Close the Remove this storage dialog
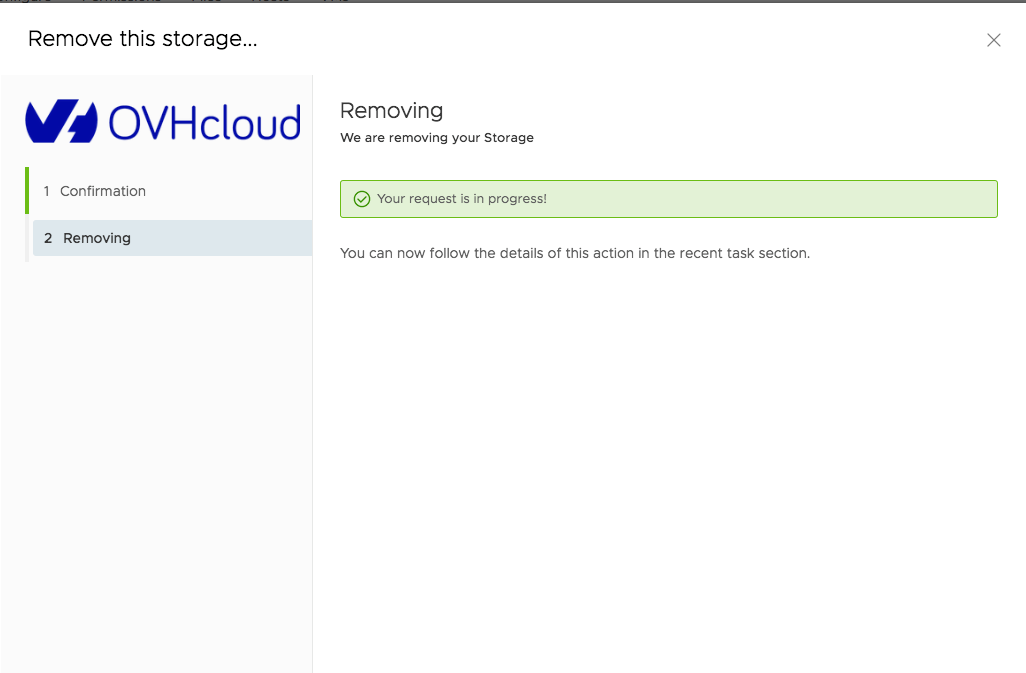Viewport: 1026px width, 673px height. [993, 40]
